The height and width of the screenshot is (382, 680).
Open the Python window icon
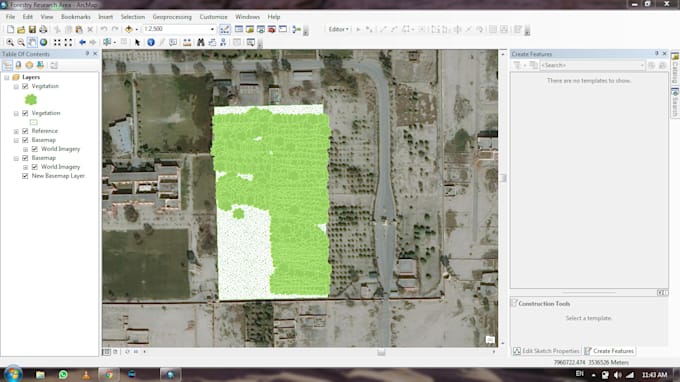click(x=283, y=29)
